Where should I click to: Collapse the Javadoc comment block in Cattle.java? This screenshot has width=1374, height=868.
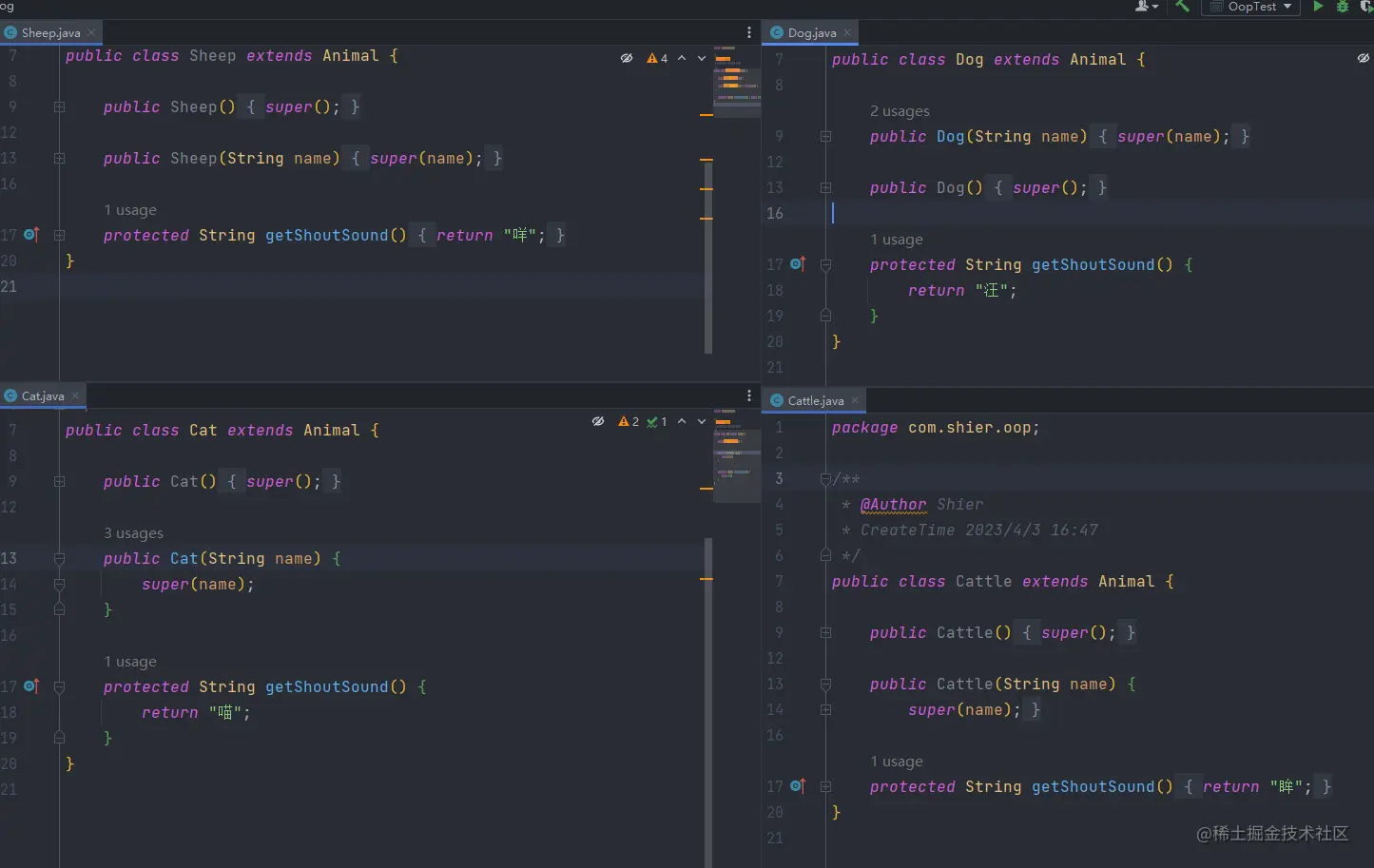coord(825,478)
